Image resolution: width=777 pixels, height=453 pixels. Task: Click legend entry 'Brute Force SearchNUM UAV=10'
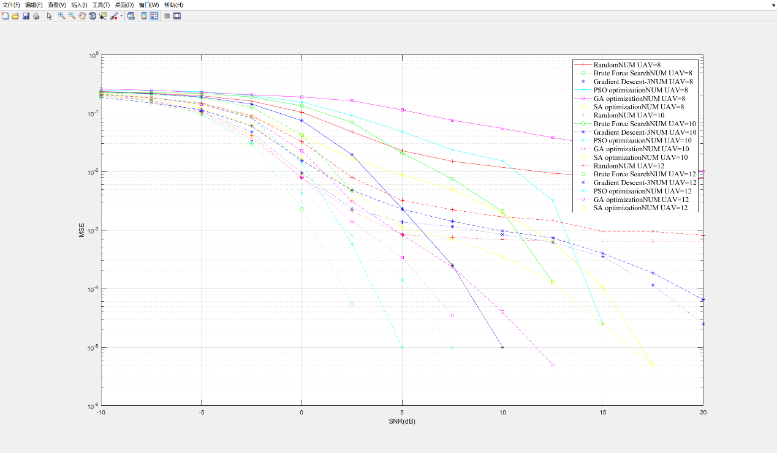(645, 124)
